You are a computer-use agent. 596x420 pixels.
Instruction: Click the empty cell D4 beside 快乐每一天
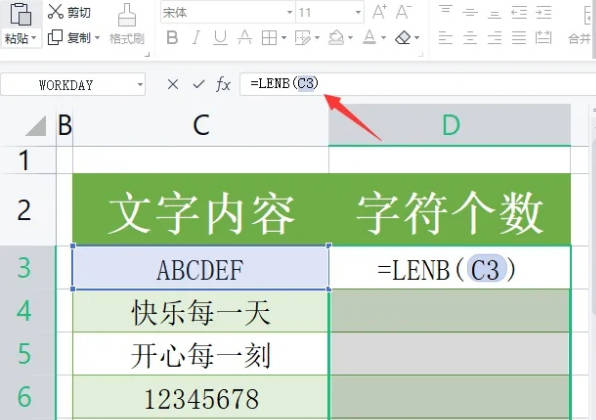pyautogui.click(x=450, y=311)
